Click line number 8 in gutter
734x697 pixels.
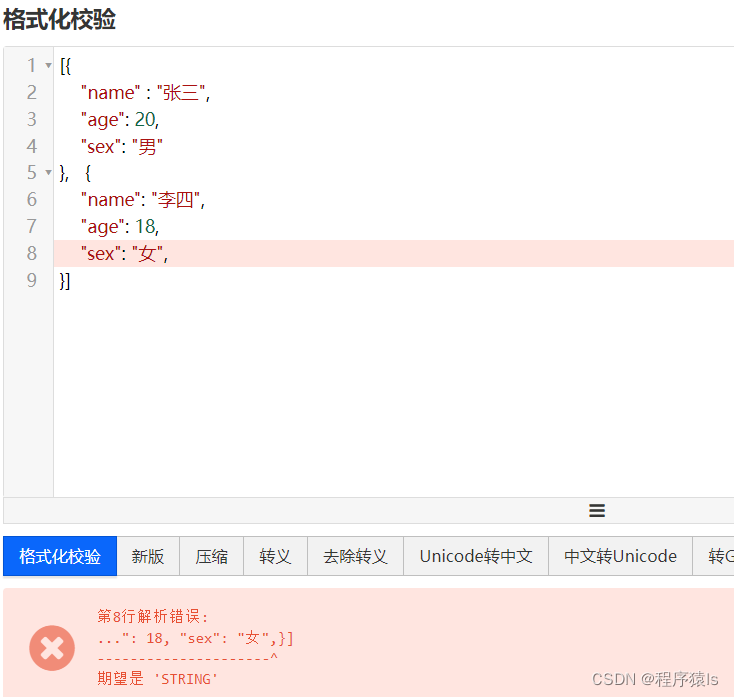click(32, 253)
